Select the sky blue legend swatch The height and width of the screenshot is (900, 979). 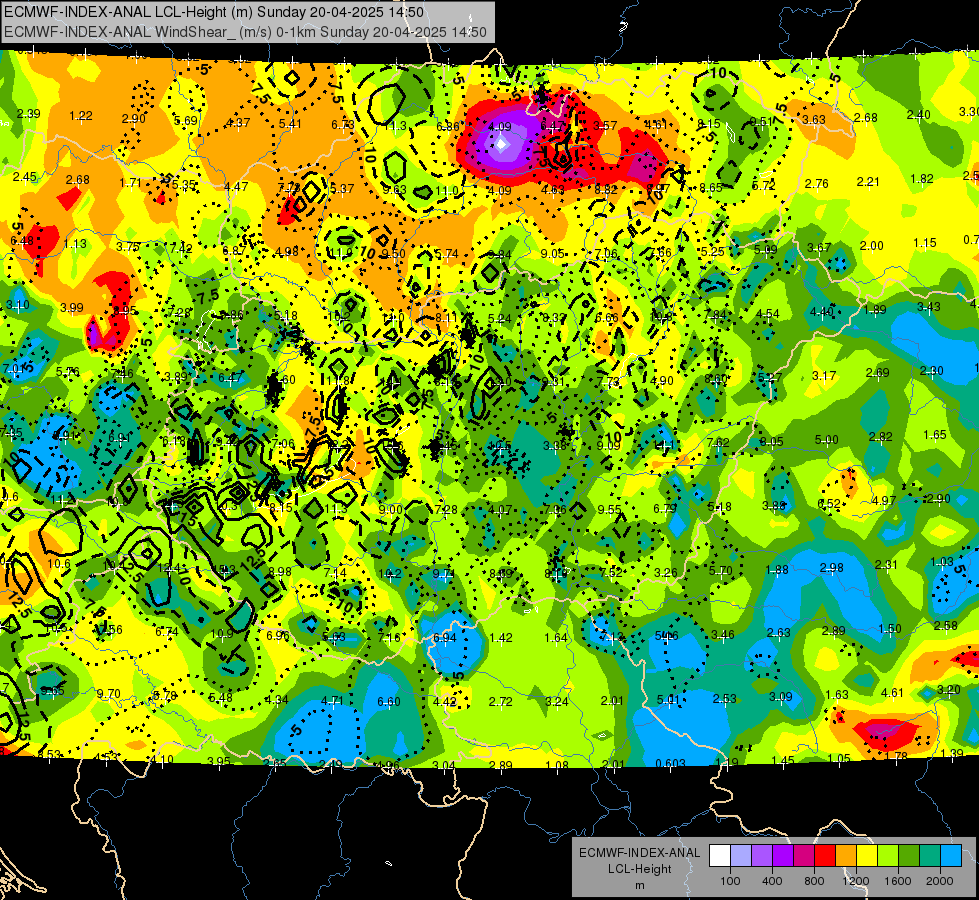[x=951, y=856]
